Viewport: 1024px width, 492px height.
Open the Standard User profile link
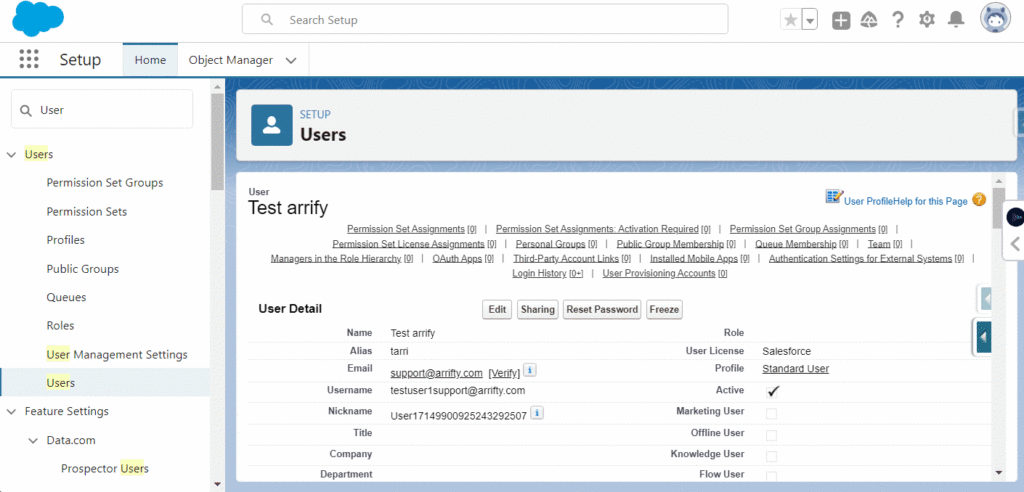point(795,370)
